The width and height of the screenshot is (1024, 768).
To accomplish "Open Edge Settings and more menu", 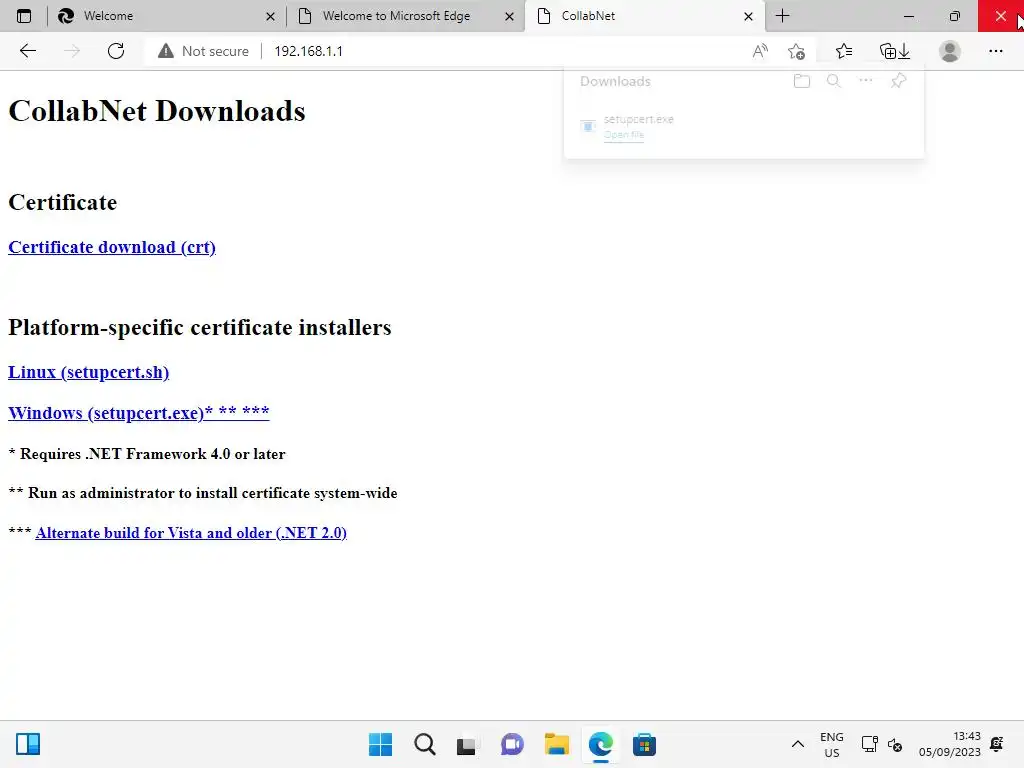I will (995, 51).
